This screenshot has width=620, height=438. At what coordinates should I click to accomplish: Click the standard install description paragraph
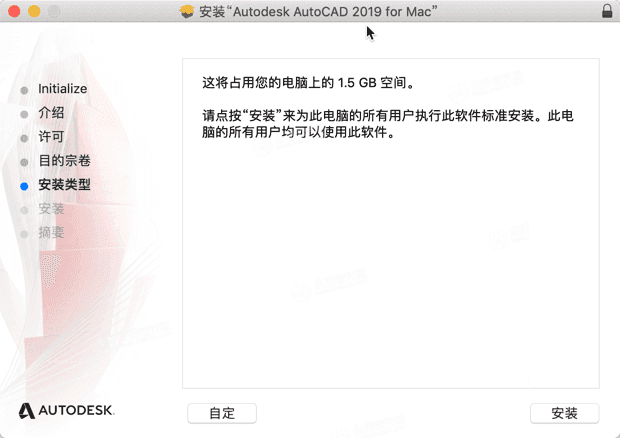[x=388, y=124]
